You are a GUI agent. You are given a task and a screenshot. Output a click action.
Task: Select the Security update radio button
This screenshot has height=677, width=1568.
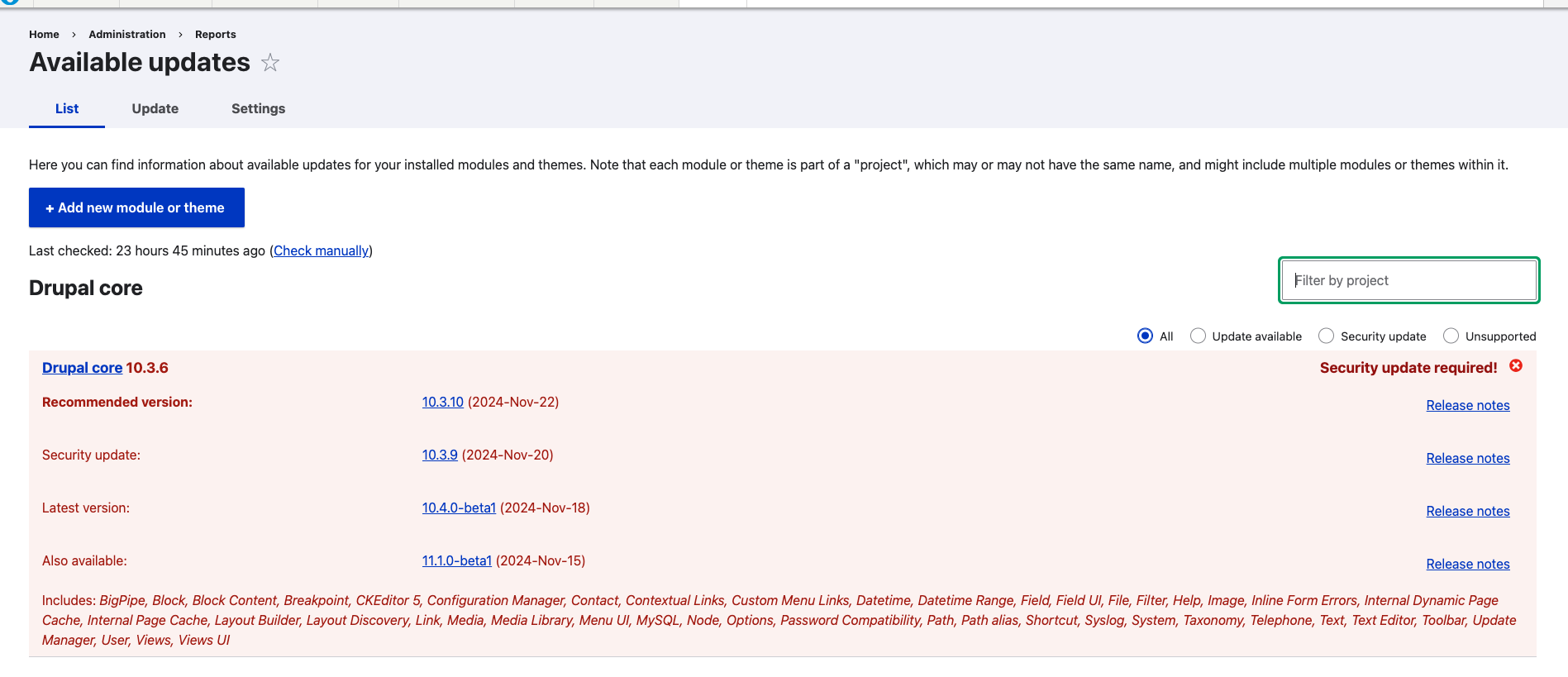1326,336
